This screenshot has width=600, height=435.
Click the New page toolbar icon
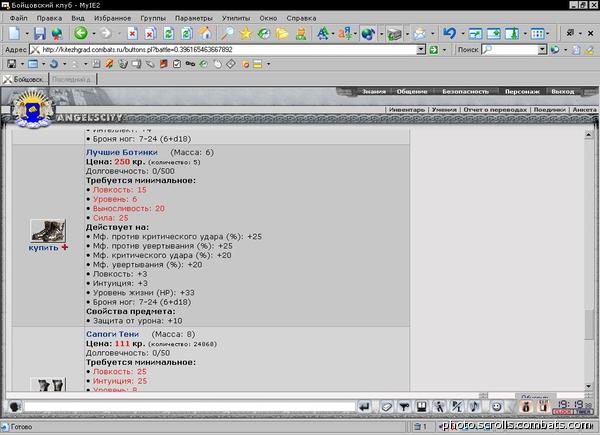point(14,34)
